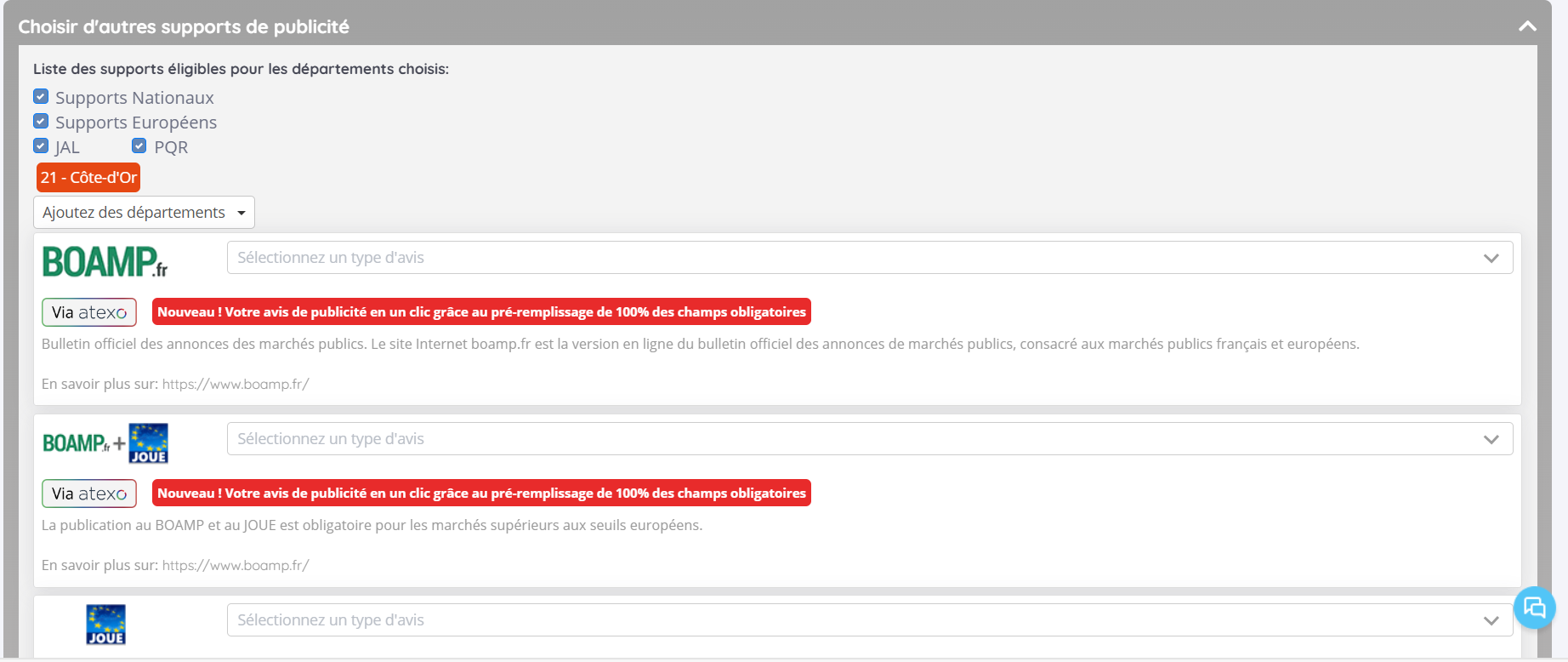Collapse the advertising supports panel chevron
Image resolution: width=1568 pixels, height=662 pixels.
(x=1527, y=26)
